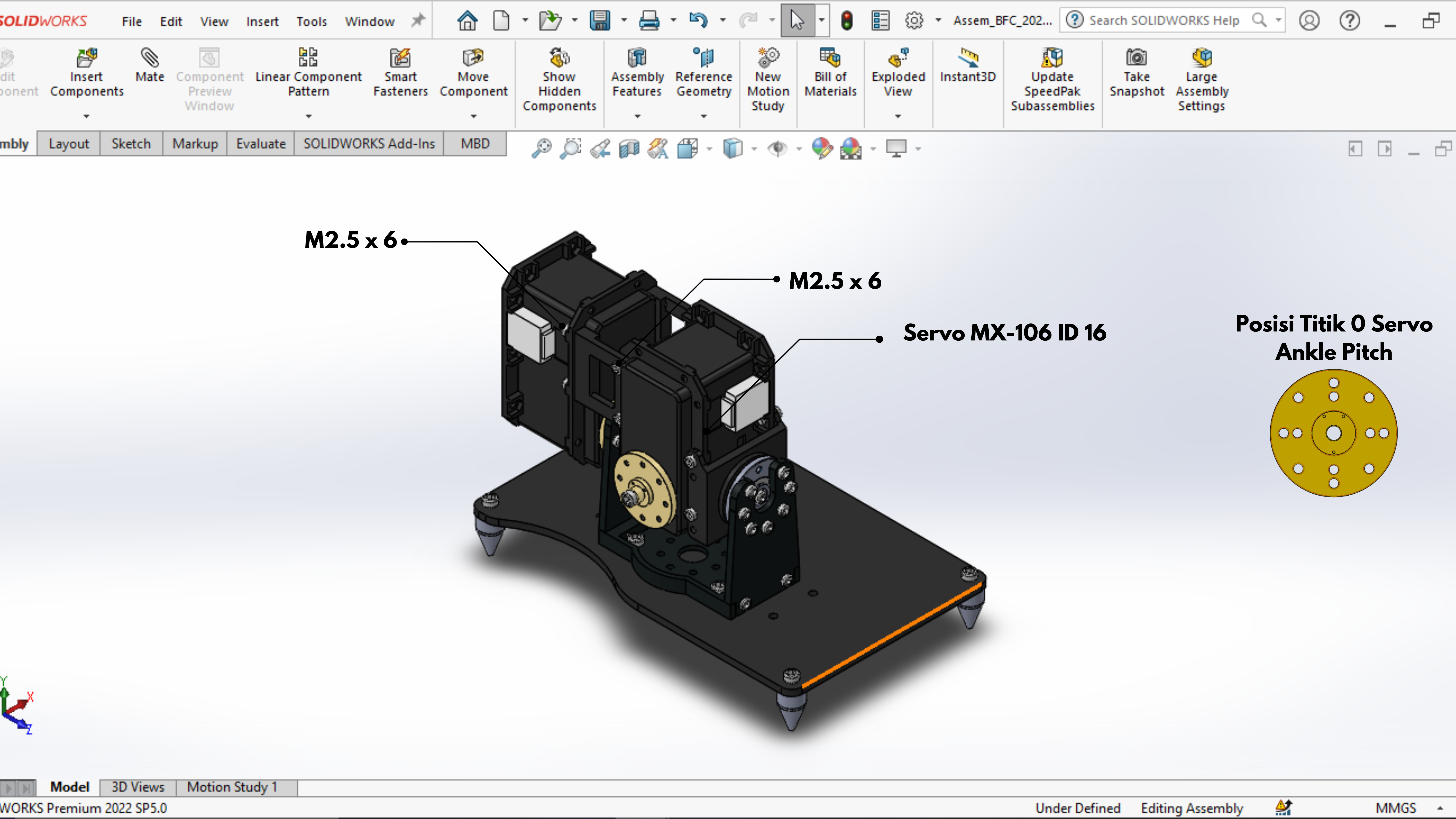Image resolution: width=1456 pixels, height=819 pixels.
Task: Click Take Snapshot camera icon
Action: click(x=1136, y=58)
